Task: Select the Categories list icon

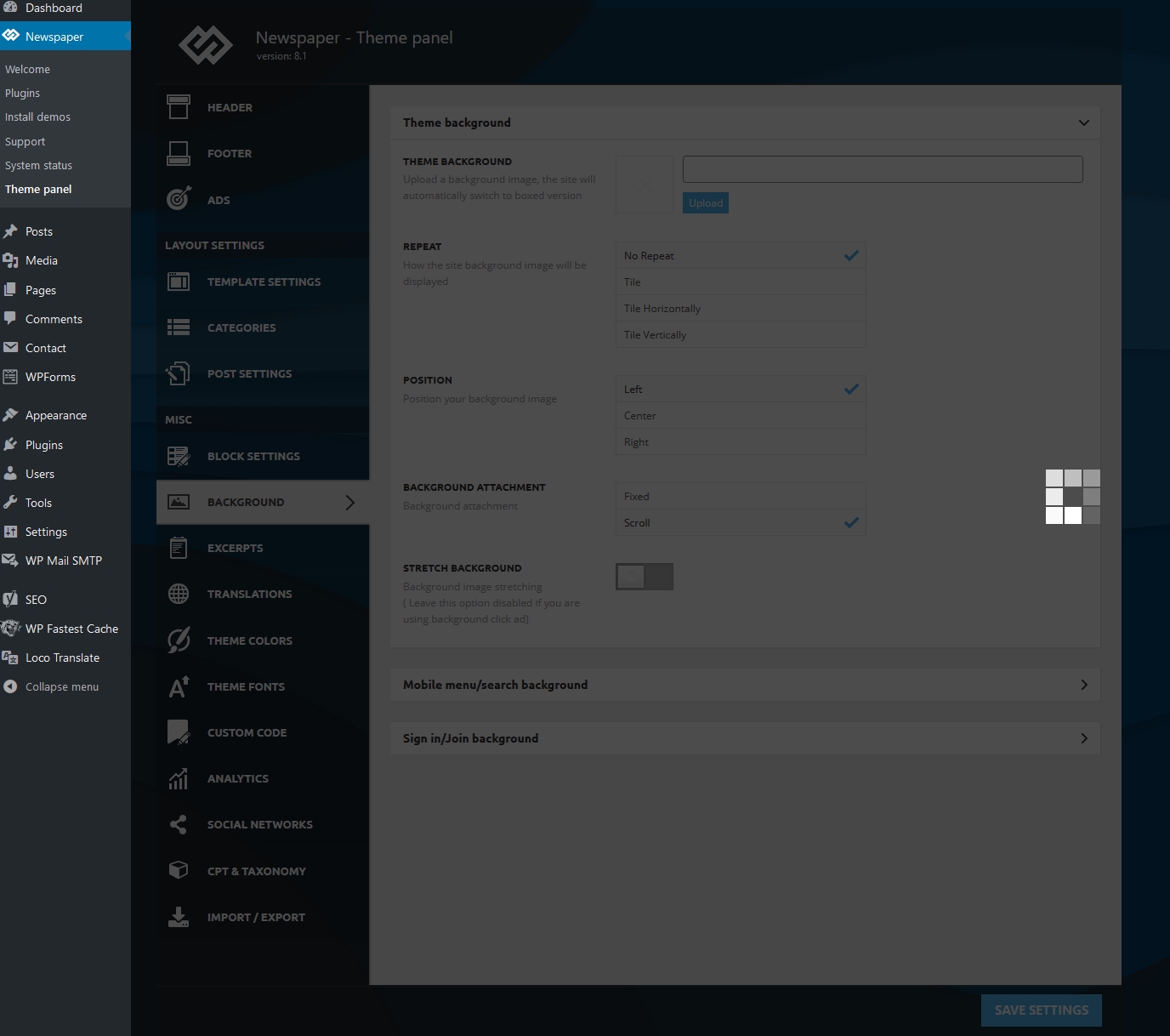Action: pyautogui.click(x=179, y=327)
